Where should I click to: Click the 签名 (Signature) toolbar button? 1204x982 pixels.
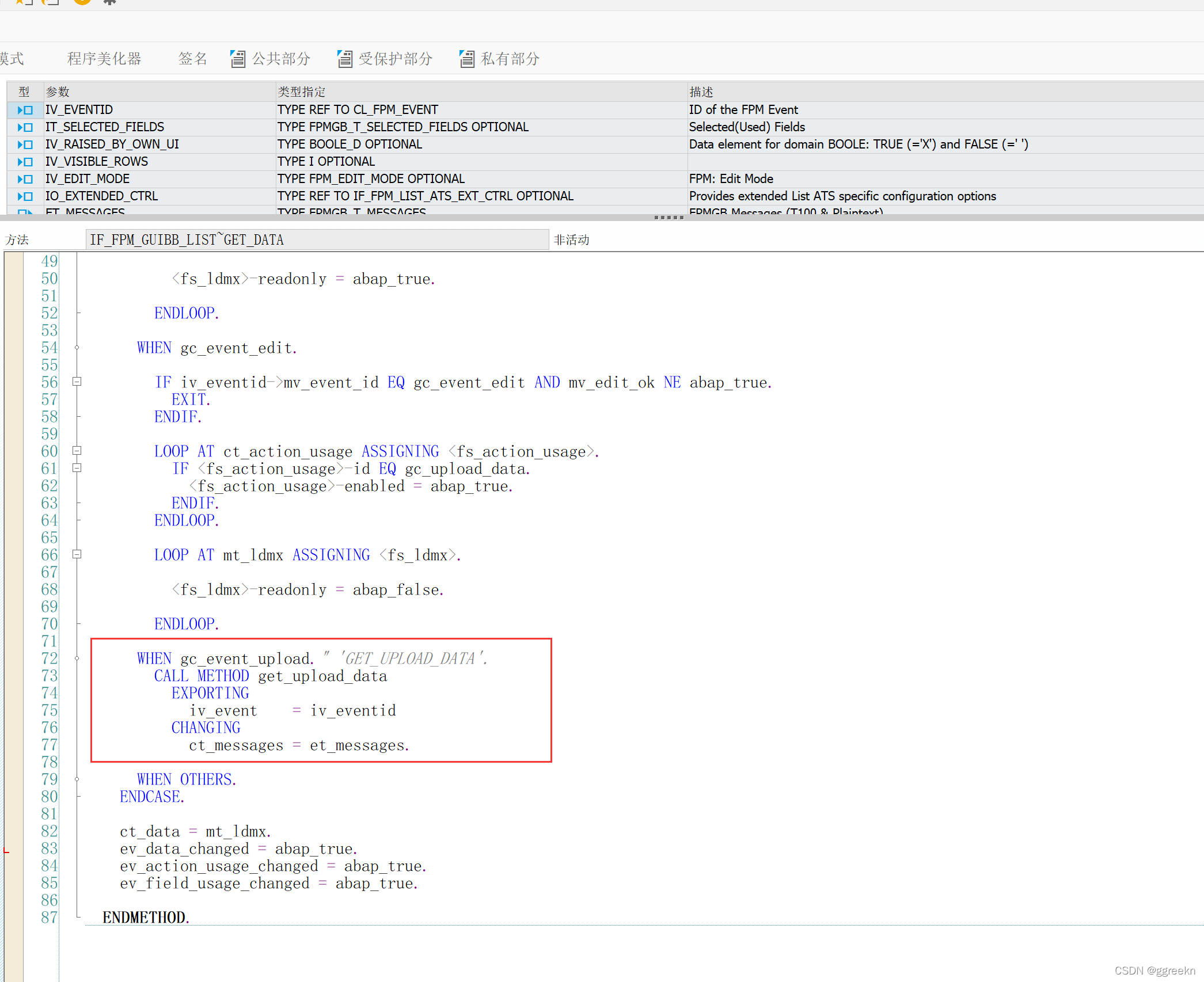[192, 59]
